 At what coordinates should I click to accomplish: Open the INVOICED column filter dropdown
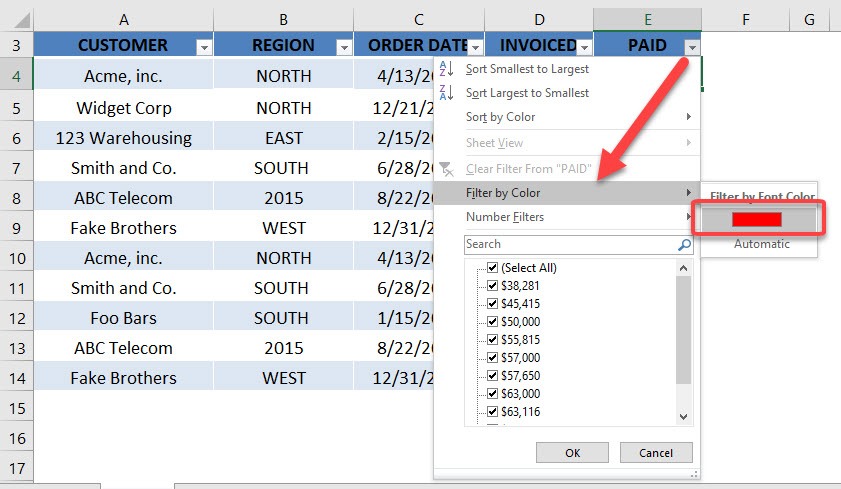point(584,48)
